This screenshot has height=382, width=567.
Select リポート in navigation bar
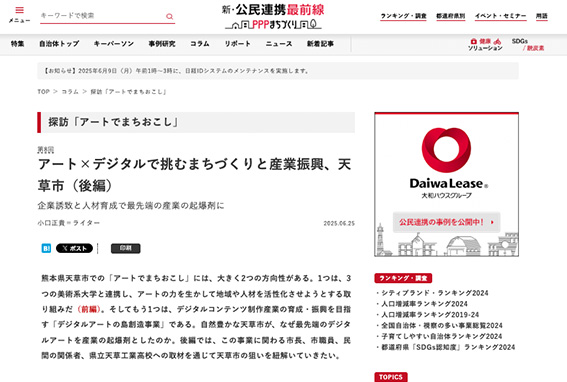point(238,44)
